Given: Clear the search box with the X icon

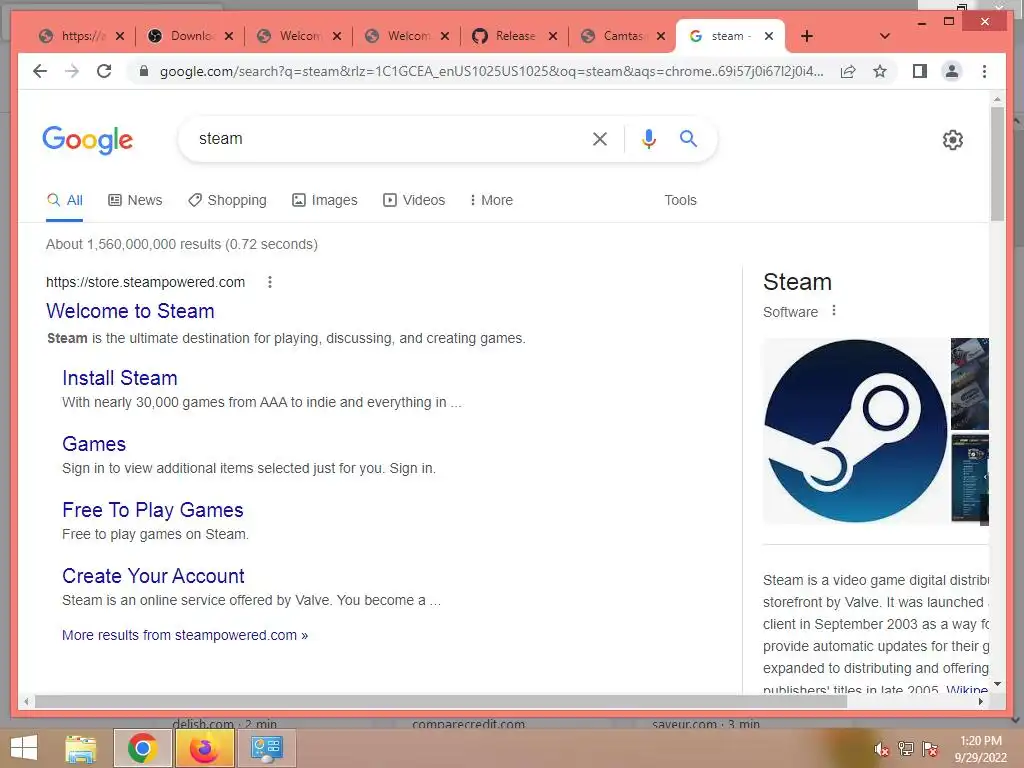Looking at the screenshot, I should (x=600, y=138).
